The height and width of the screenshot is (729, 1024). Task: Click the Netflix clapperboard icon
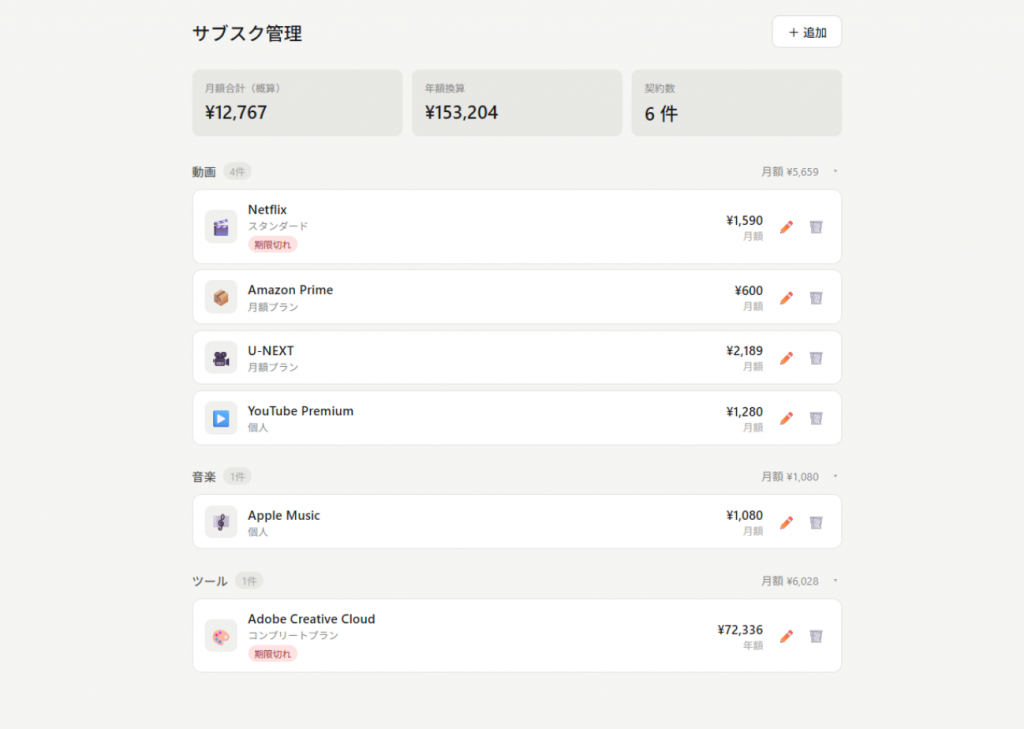pos(221,227)
